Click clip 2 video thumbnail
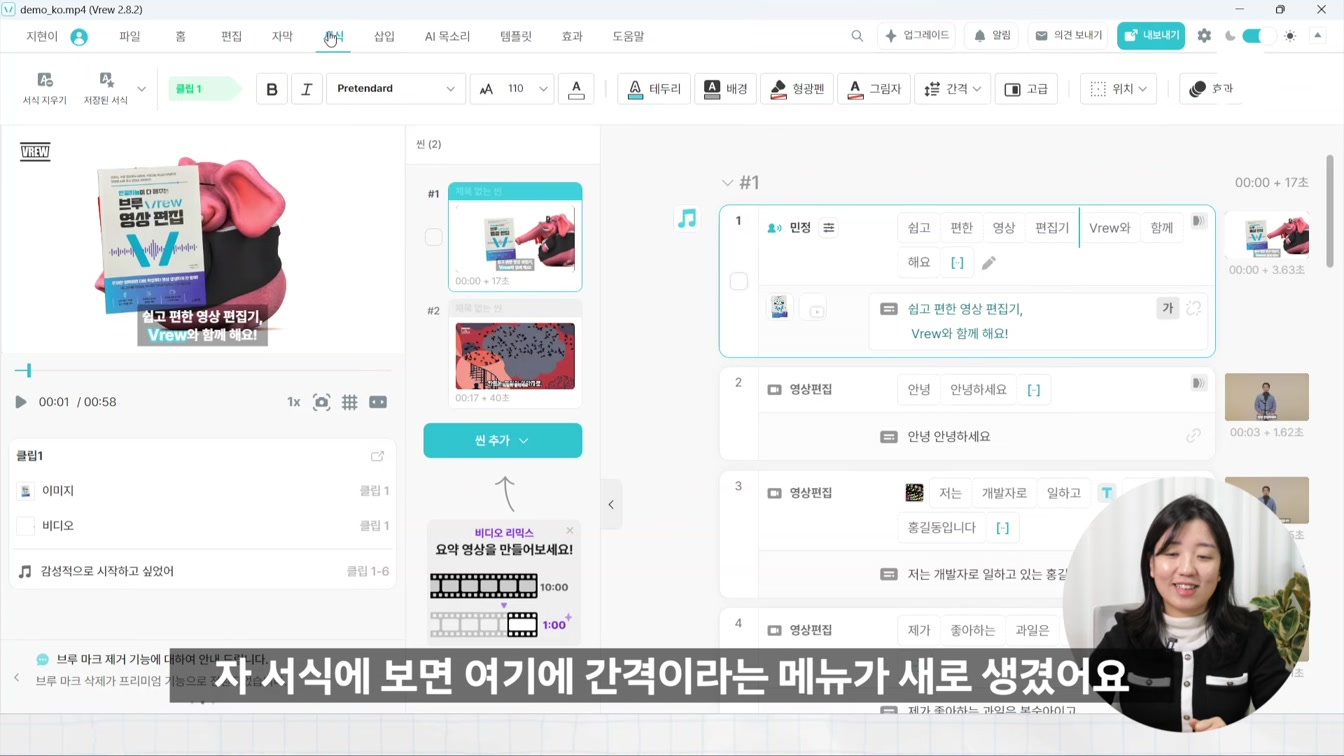 point(1267,397)
